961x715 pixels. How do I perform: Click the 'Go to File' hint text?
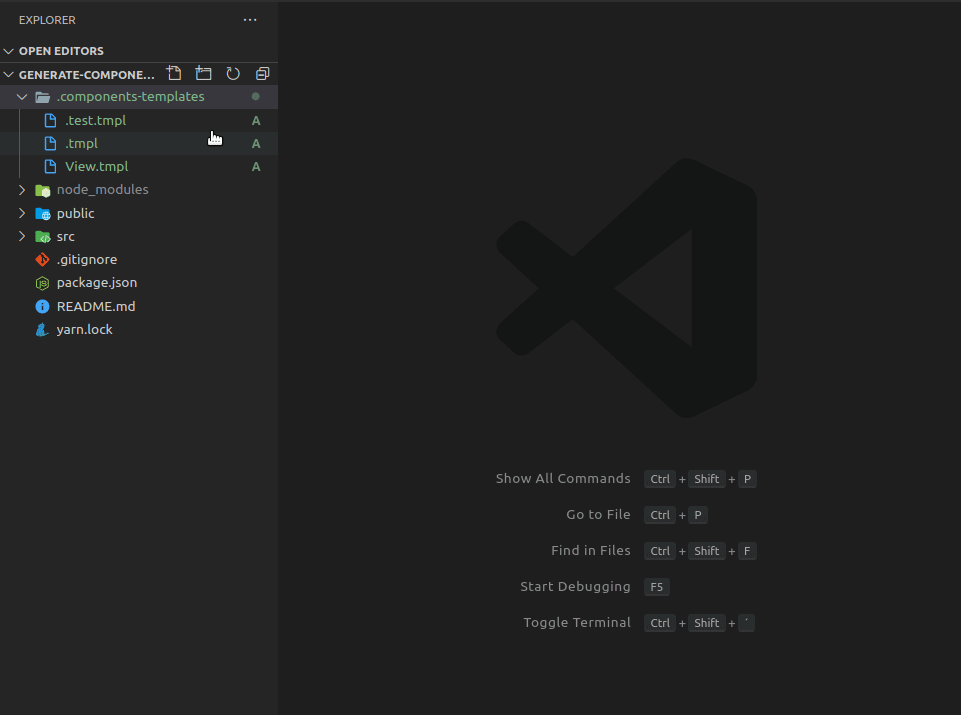coord(598,515)
